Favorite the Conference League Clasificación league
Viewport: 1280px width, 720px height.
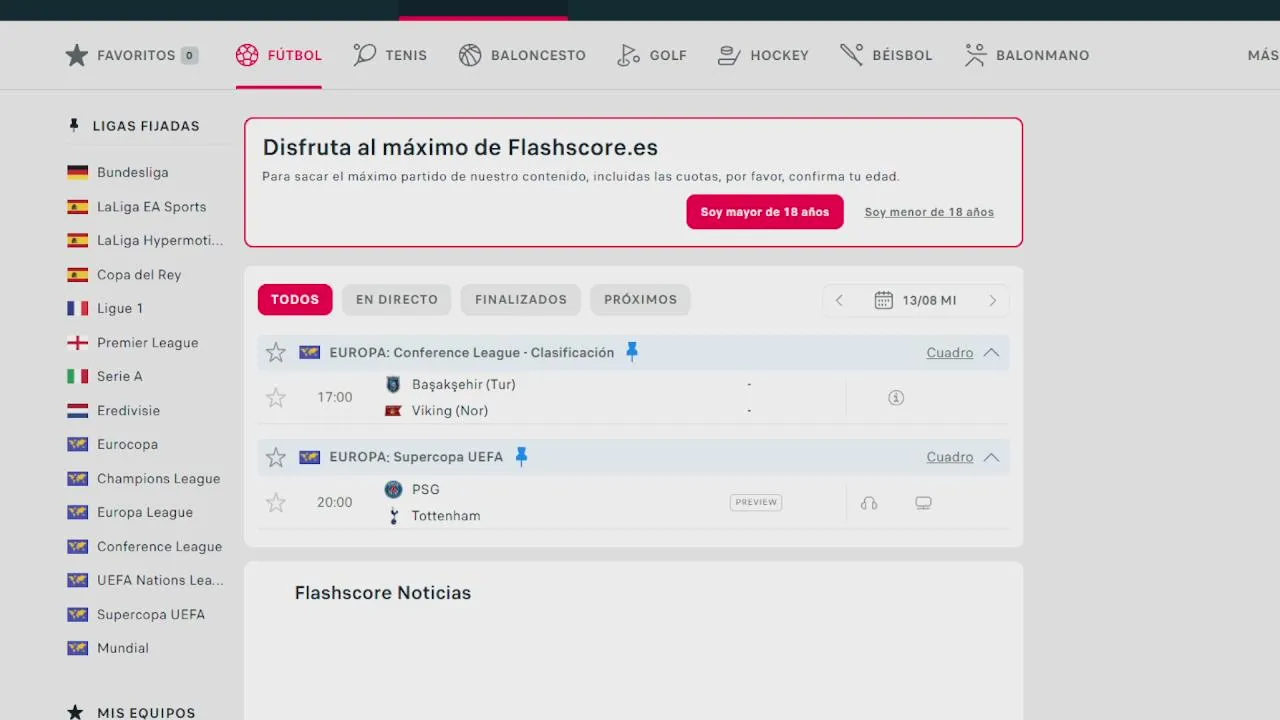pyautogui.click(x=276, y=352)
